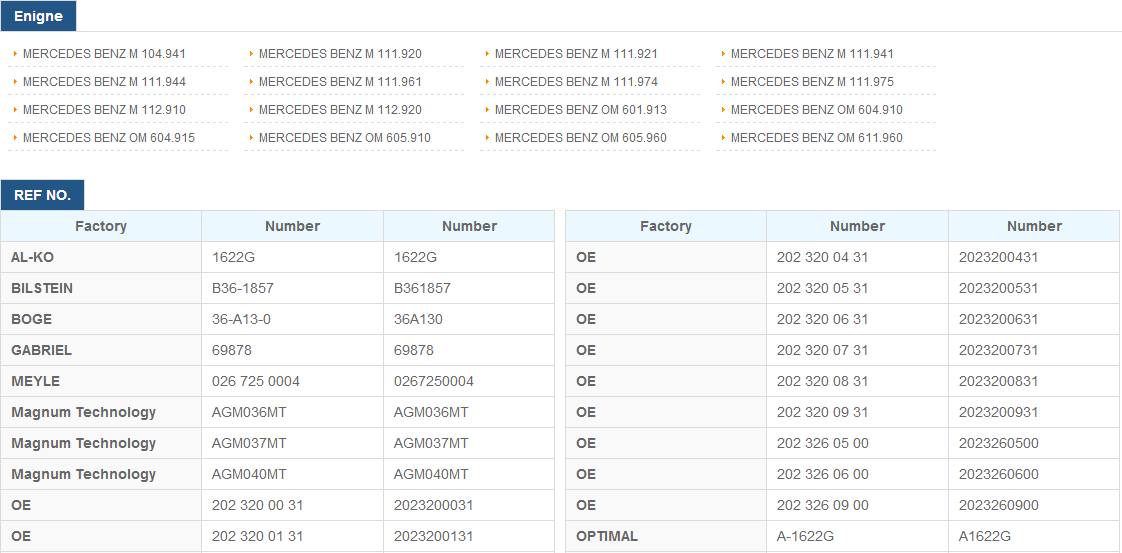This screenshot has width=1122, height=553.
Task: Click the Factory header in left table
Action: pos(101,226)
